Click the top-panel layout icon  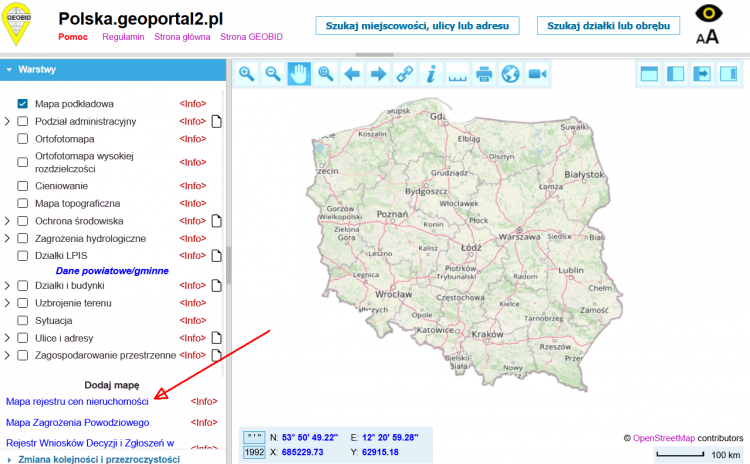click(649, 74)
